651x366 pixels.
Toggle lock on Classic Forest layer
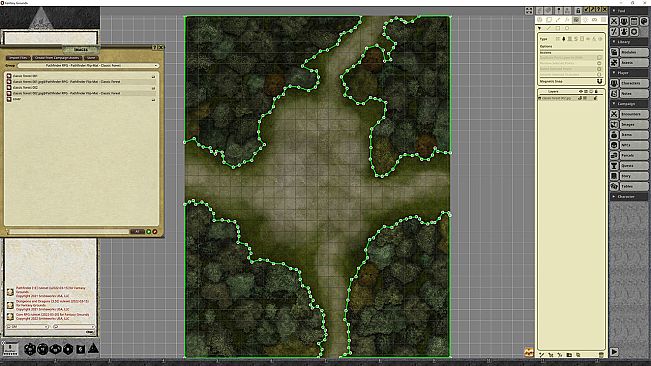[x=596, y=98]
